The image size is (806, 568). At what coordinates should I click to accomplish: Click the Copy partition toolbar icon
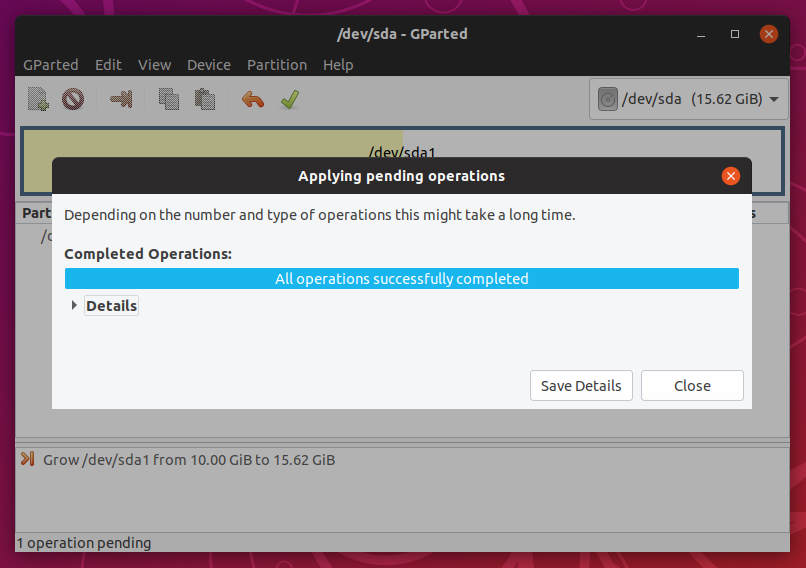click(x=169, y=99)
